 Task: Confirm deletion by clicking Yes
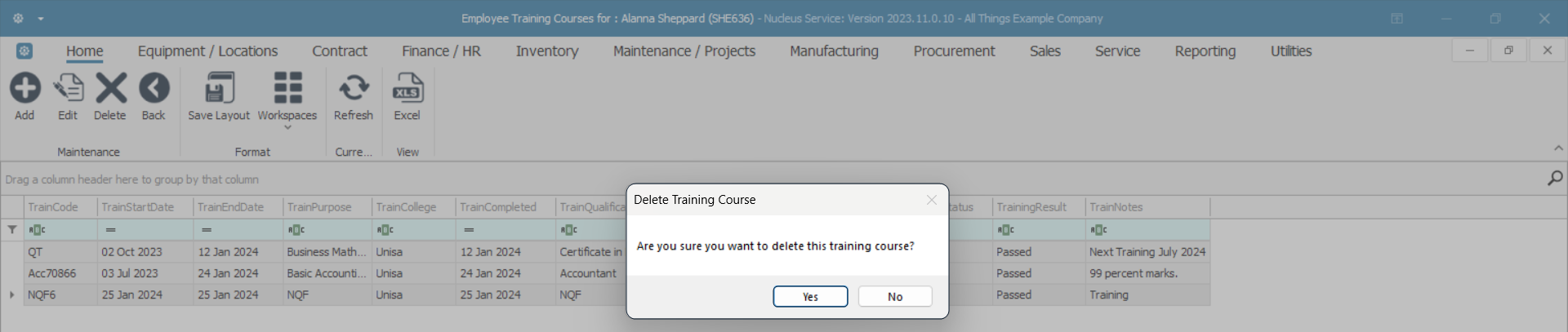(810, 297)
